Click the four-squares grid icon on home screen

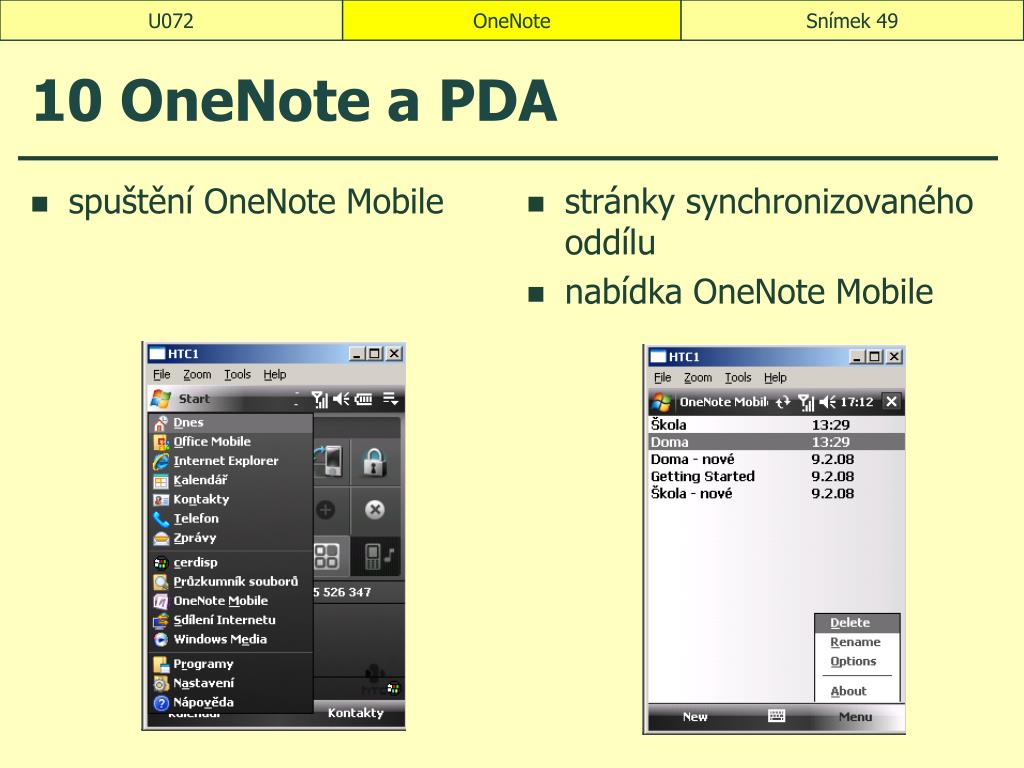click(326, 556)
